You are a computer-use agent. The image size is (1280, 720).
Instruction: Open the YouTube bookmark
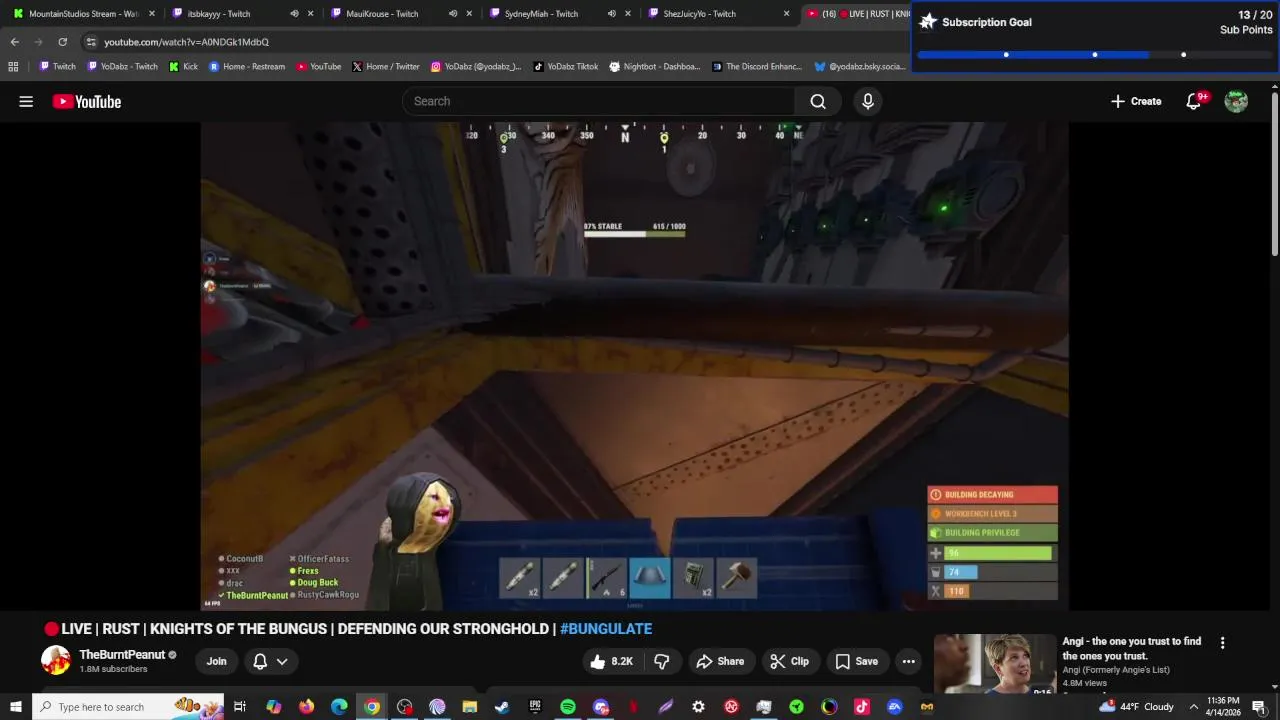coord(319,67)
